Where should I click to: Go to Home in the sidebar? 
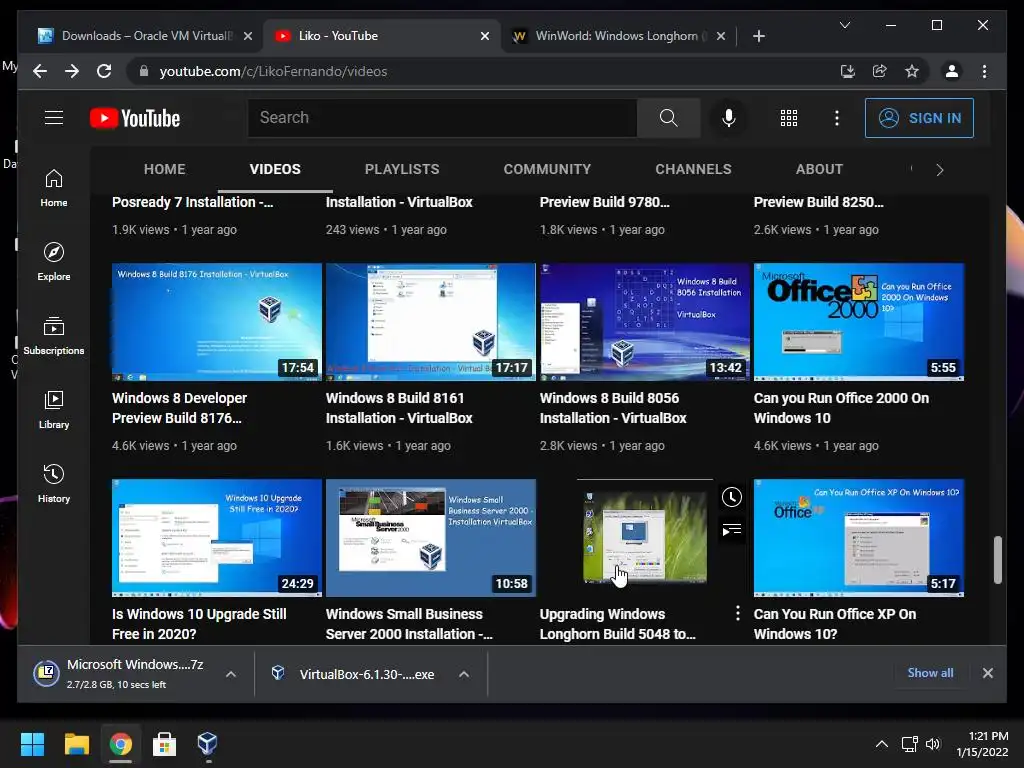click(x=54, y=188)
